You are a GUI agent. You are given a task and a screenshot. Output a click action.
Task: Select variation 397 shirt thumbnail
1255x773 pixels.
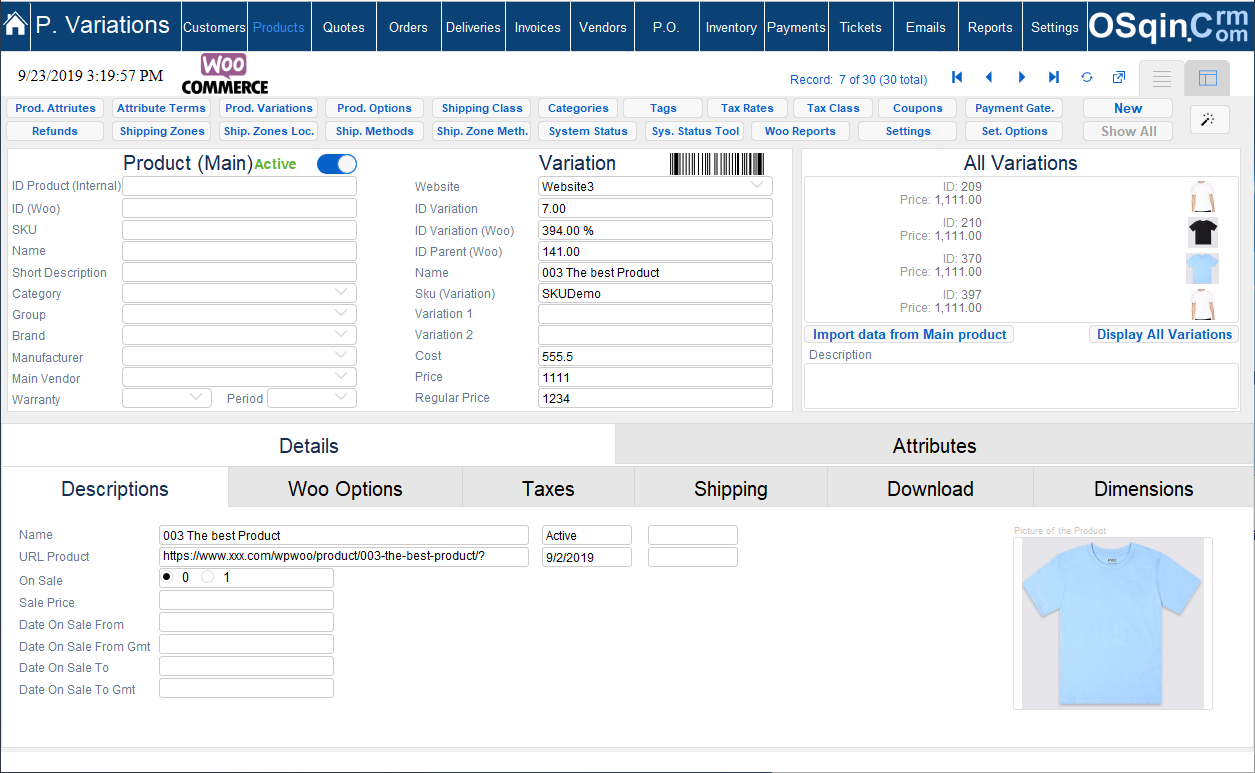(x=1203, y=304)
